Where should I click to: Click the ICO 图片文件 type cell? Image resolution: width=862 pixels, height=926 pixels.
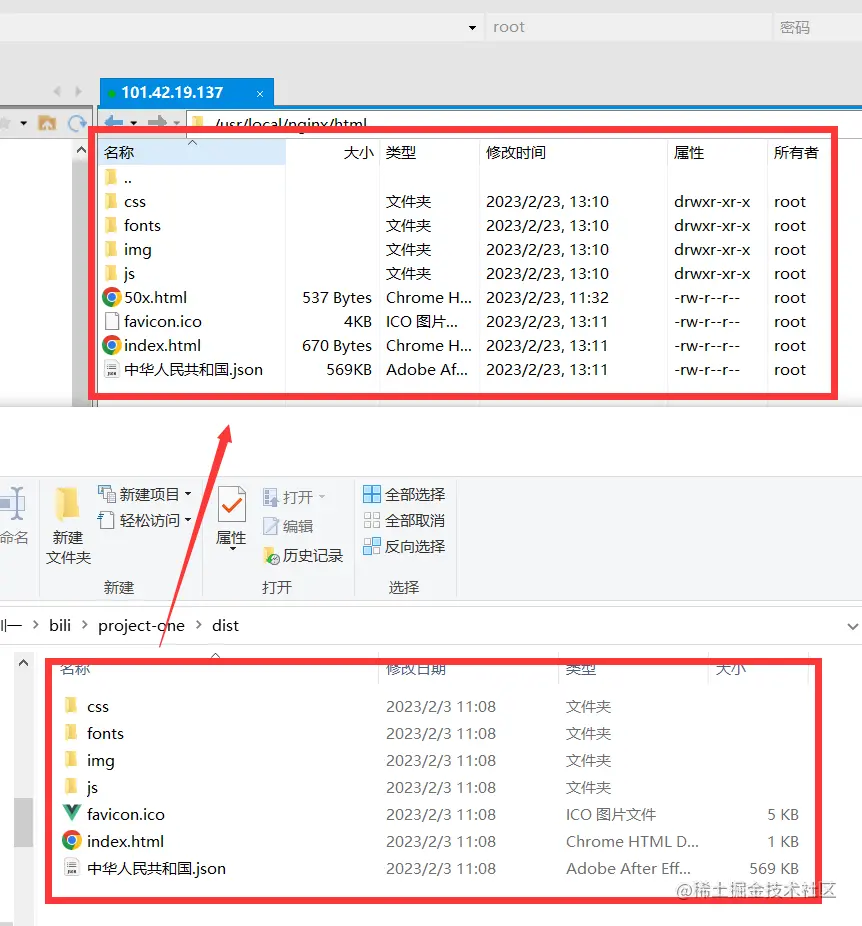coord(610,814)
